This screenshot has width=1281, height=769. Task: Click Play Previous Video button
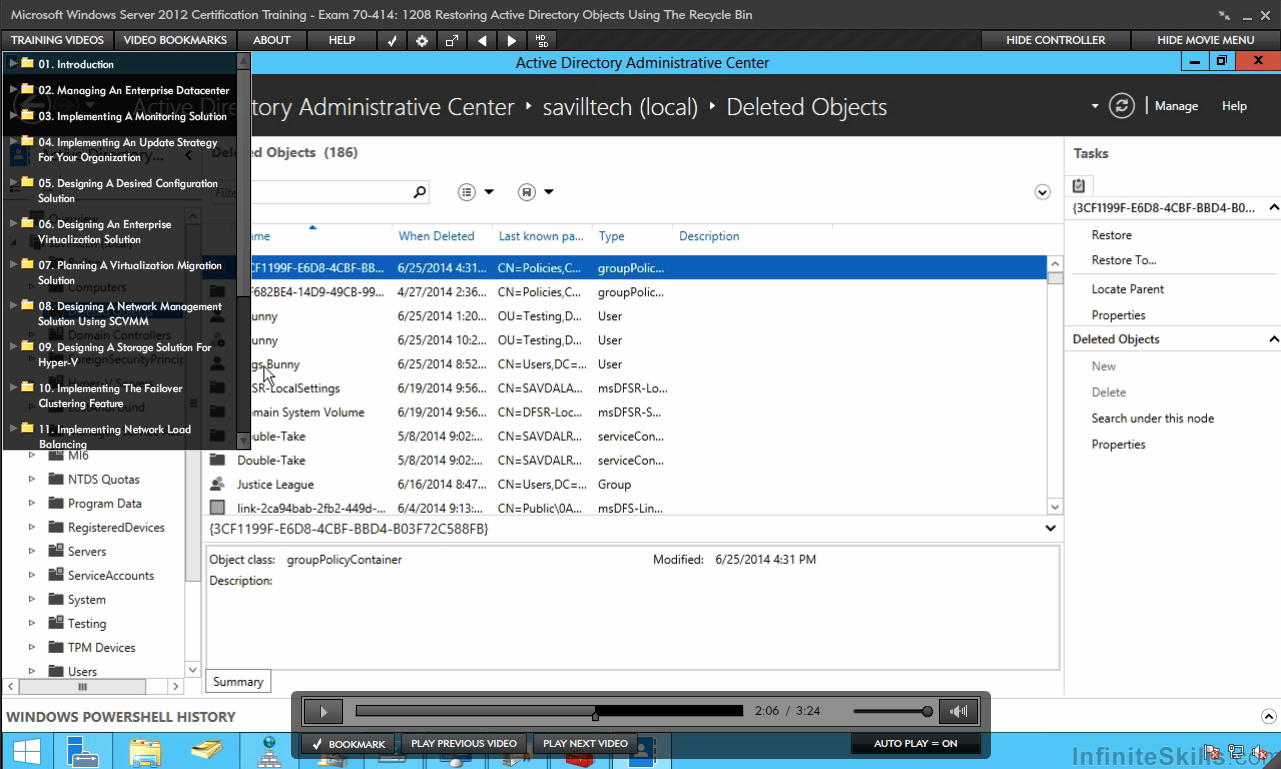coord(463,743)
